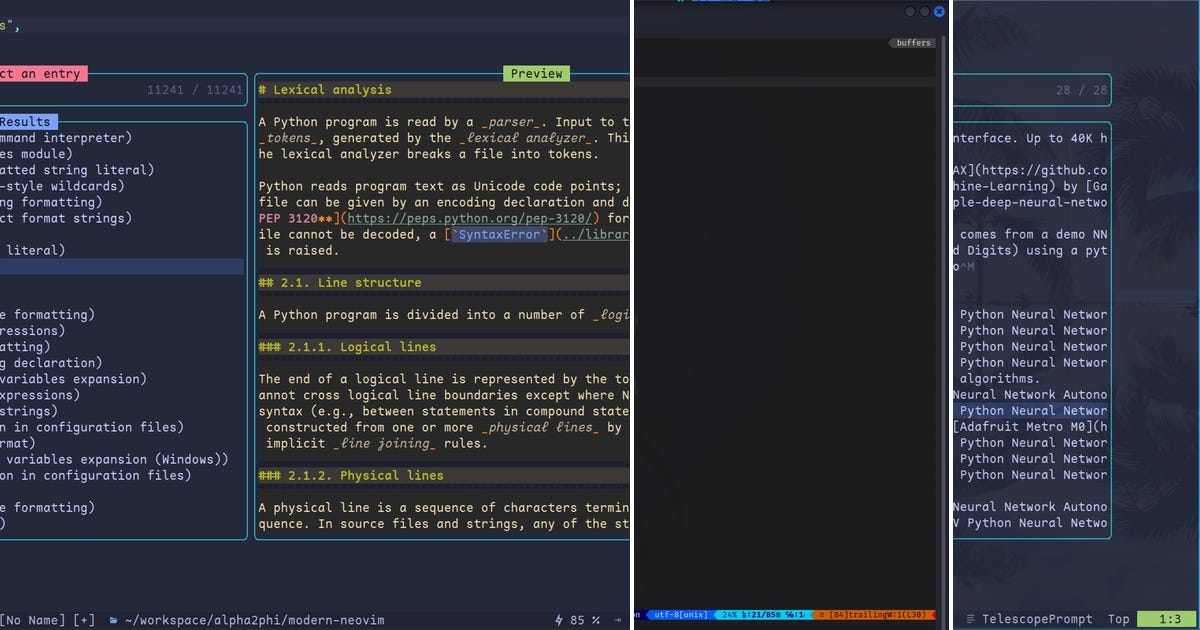Click the folder icon beside the workspace path
Image resolution: width=1200 pixels, height=630 pixels.
(x=114, y=620)
